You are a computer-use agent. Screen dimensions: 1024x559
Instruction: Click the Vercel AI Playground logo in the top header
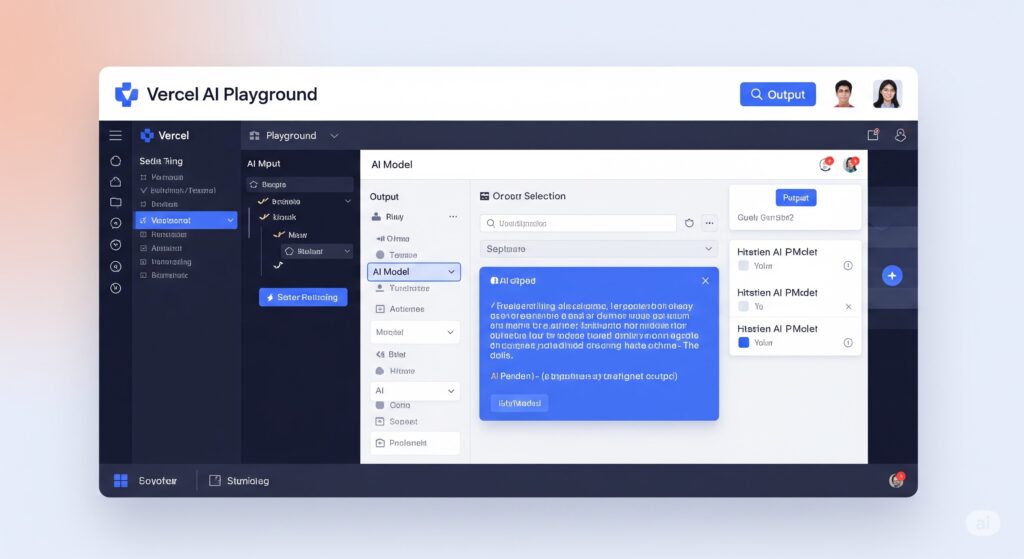(x=126, y=94)
